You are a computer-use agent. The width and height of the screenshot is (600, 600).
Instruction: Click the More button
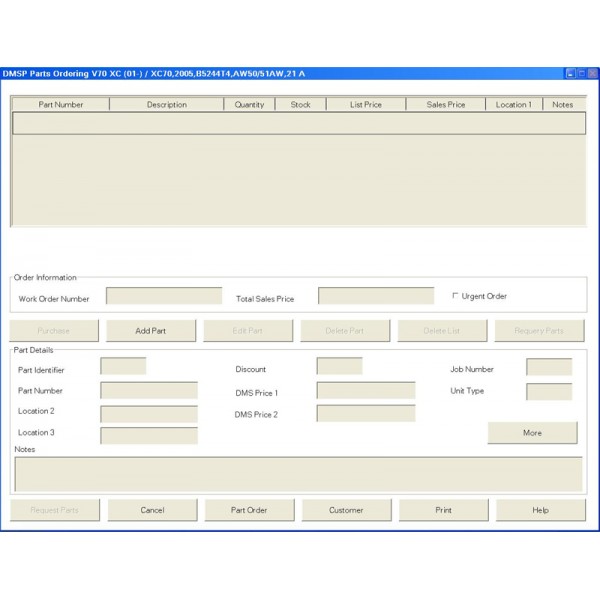coord(532,433)
